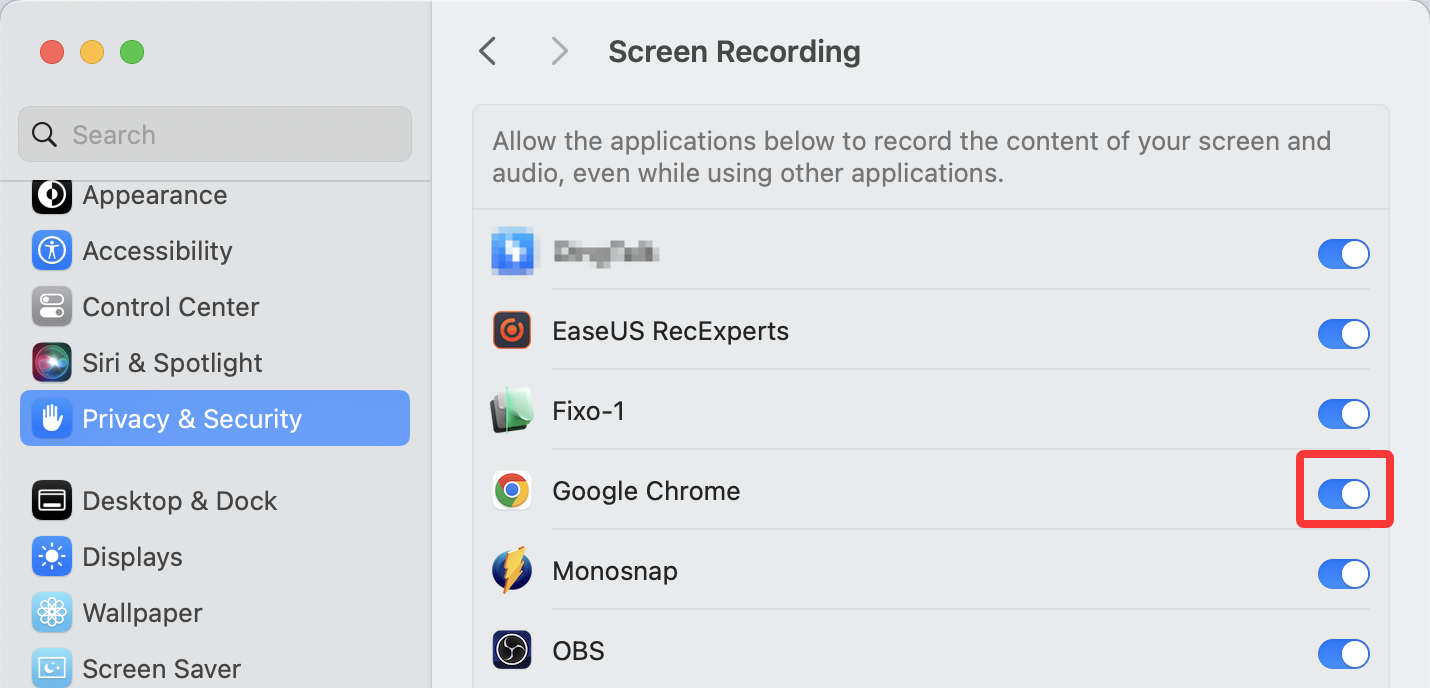The image size is (1430, 688).
Task: Select Privacy & Security in the sidebar
Action: tap(190, 418)
